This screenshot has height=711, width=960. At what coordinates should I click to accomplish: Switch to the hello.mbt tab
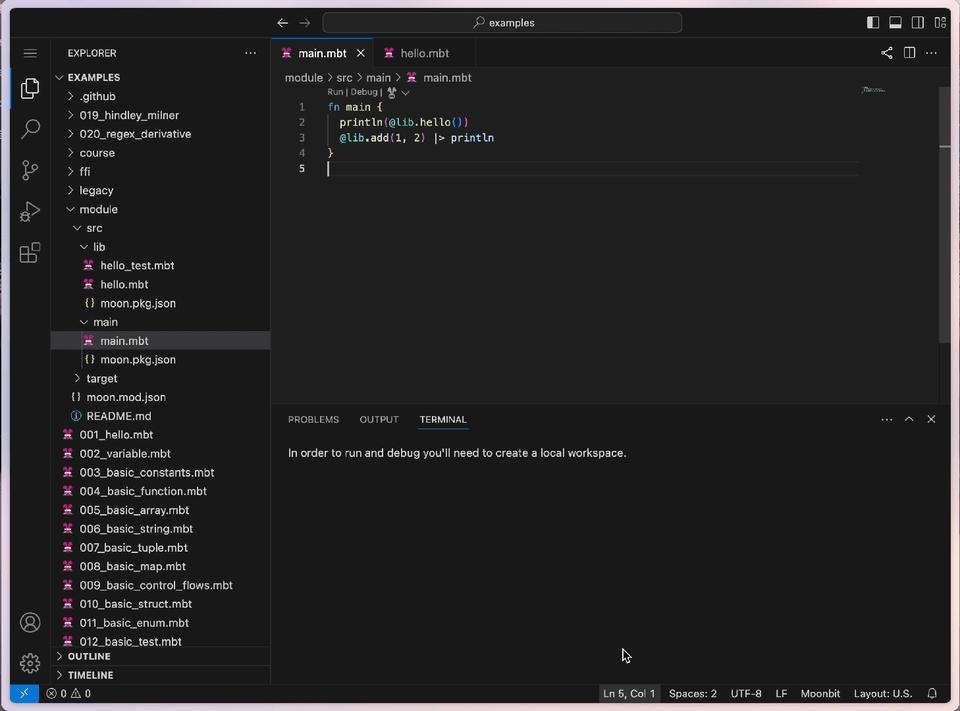424,53
